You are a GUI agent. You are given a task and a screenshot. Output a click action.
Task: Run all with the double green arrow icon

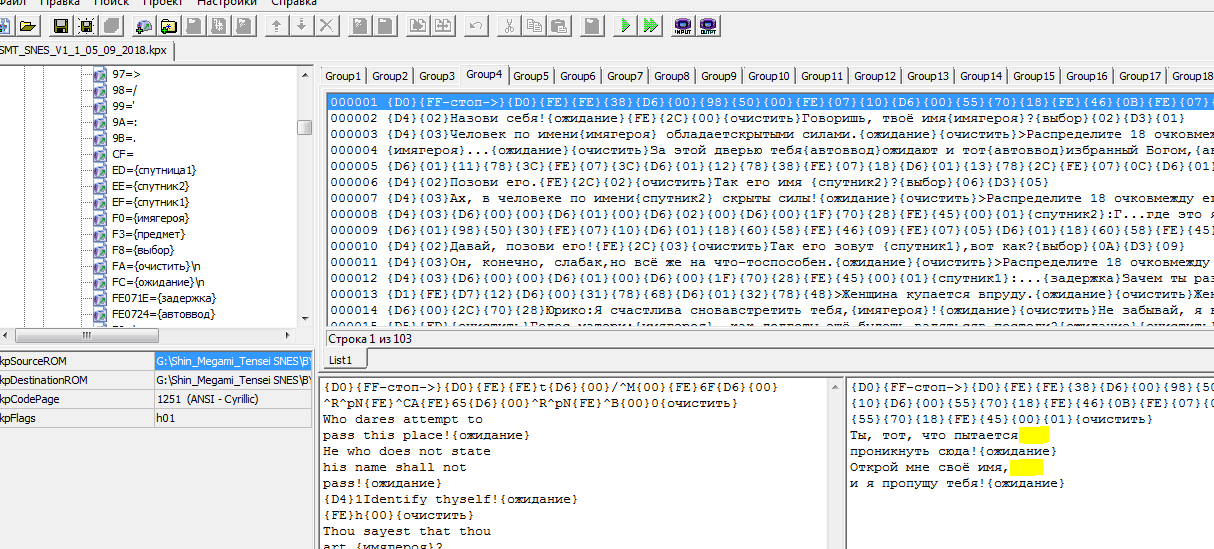pos(650,25)
